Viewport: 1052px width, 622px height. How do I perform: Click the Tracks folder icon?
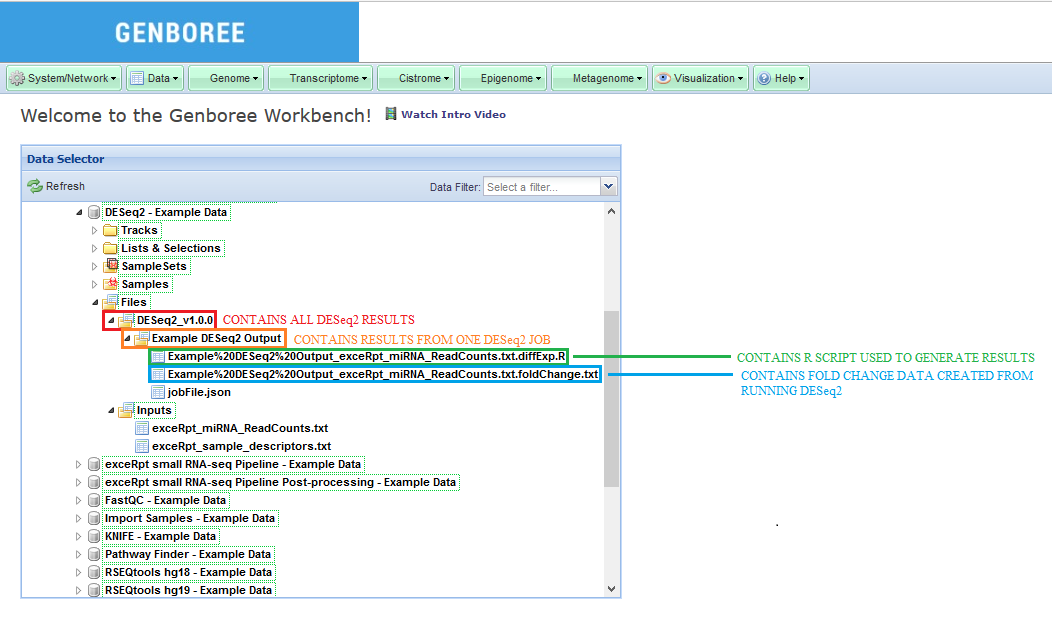(x=110, y=231)
